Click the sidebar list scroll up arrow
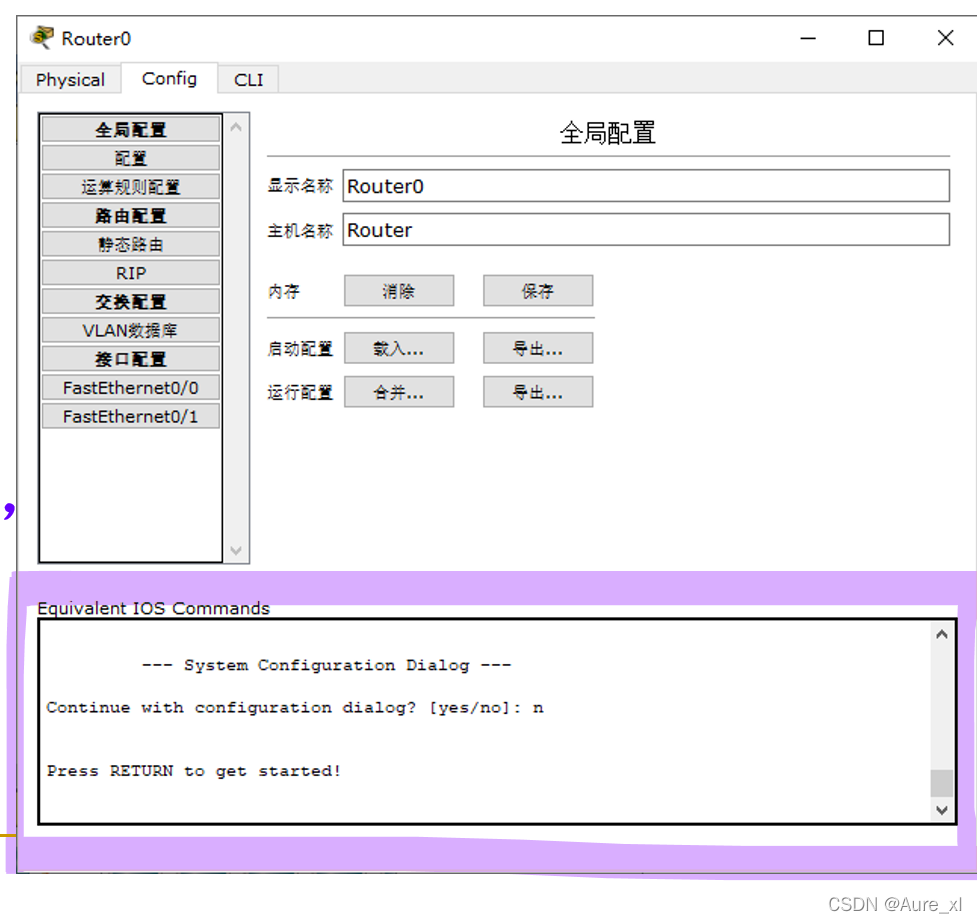 coord(236,127)
